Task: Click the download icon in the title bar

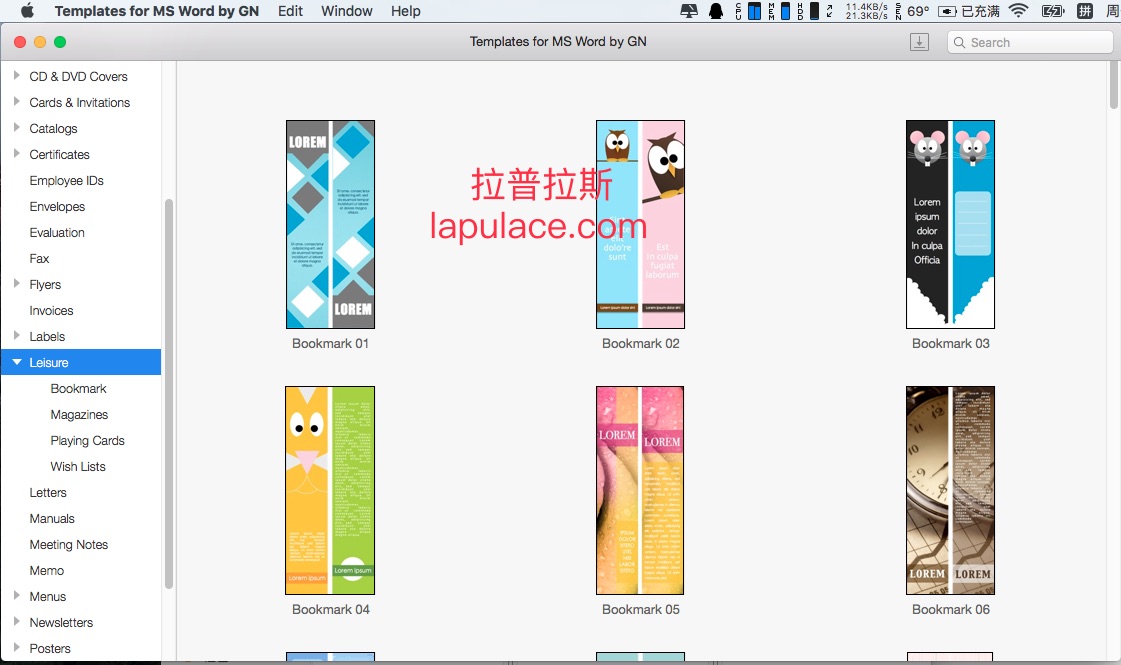Action: click(x=919, y=42)
